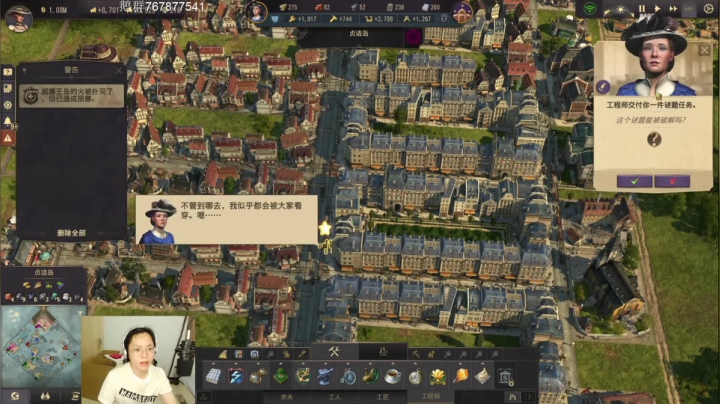This screenshot has height=404, width=720.
Task: Open the newspaper sidebar icon
Action: tap(8, 88)
